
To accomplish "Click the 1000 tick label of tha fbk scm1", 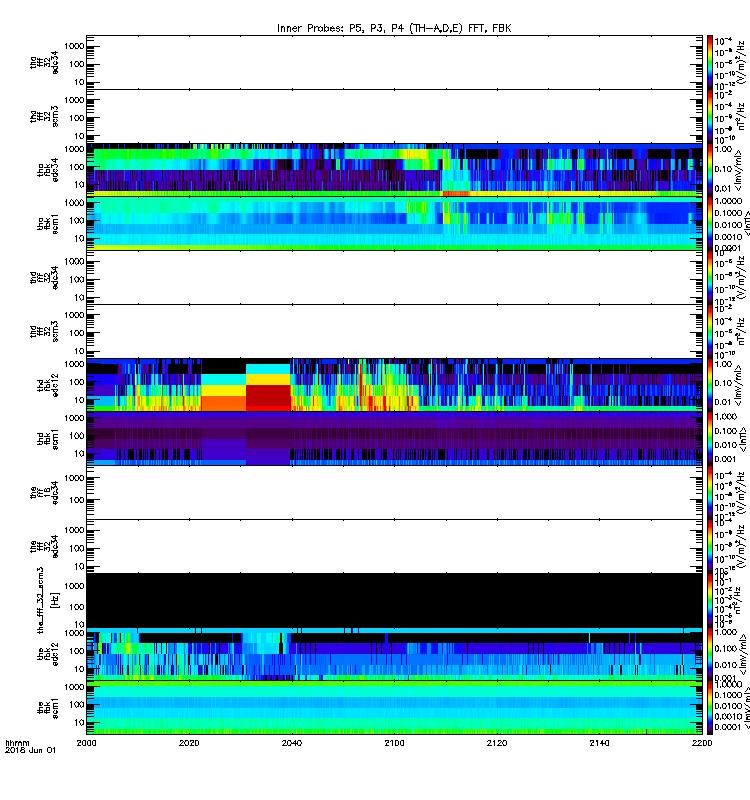I will [74, 203].
